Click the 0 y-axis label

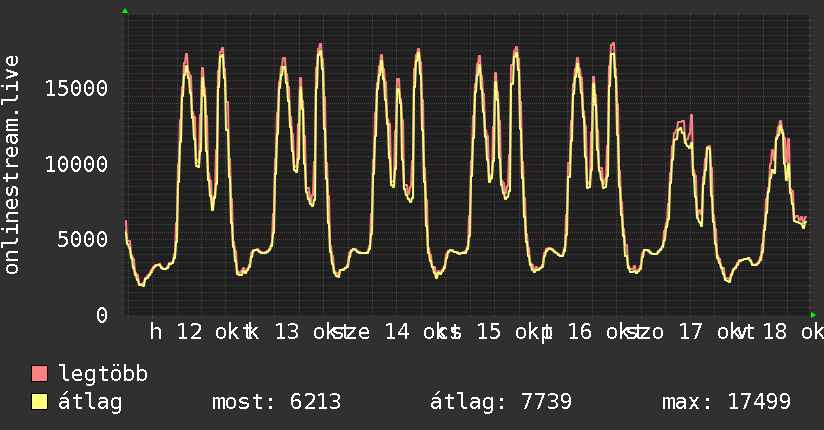click(x=102, y=315)
